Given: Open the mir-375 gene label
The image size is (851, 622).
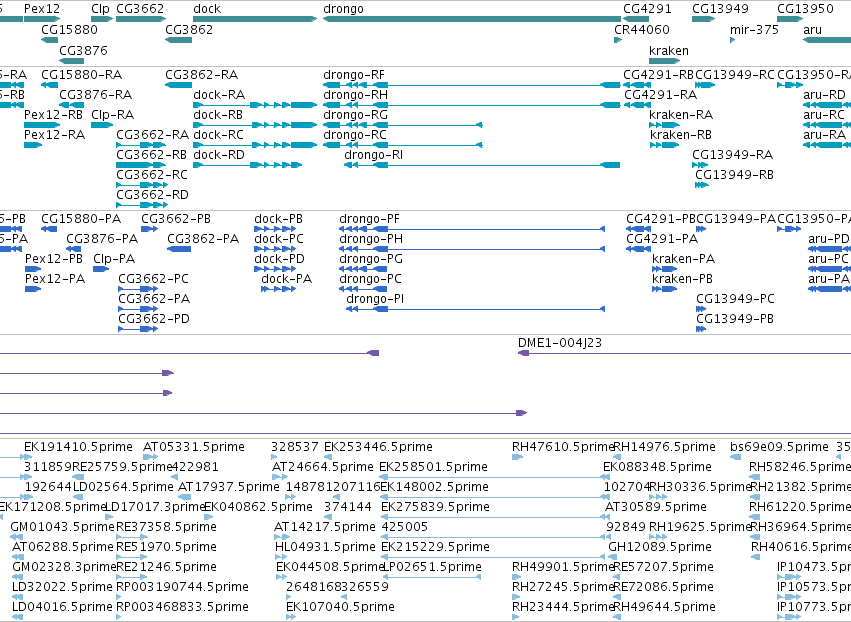Looking at the screenshot, I should [754, 29].
